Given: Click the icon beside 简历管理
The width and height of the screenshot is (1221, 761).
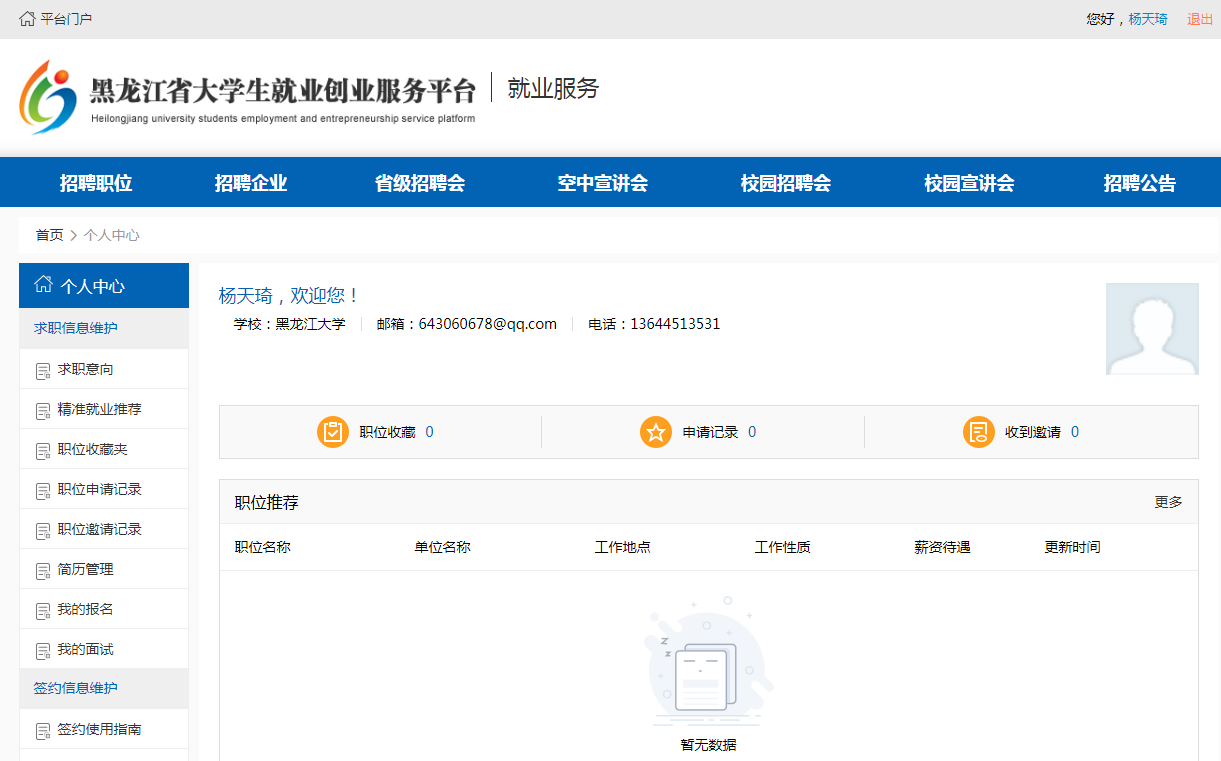Looking at the screenshot, I should point(41,568).
